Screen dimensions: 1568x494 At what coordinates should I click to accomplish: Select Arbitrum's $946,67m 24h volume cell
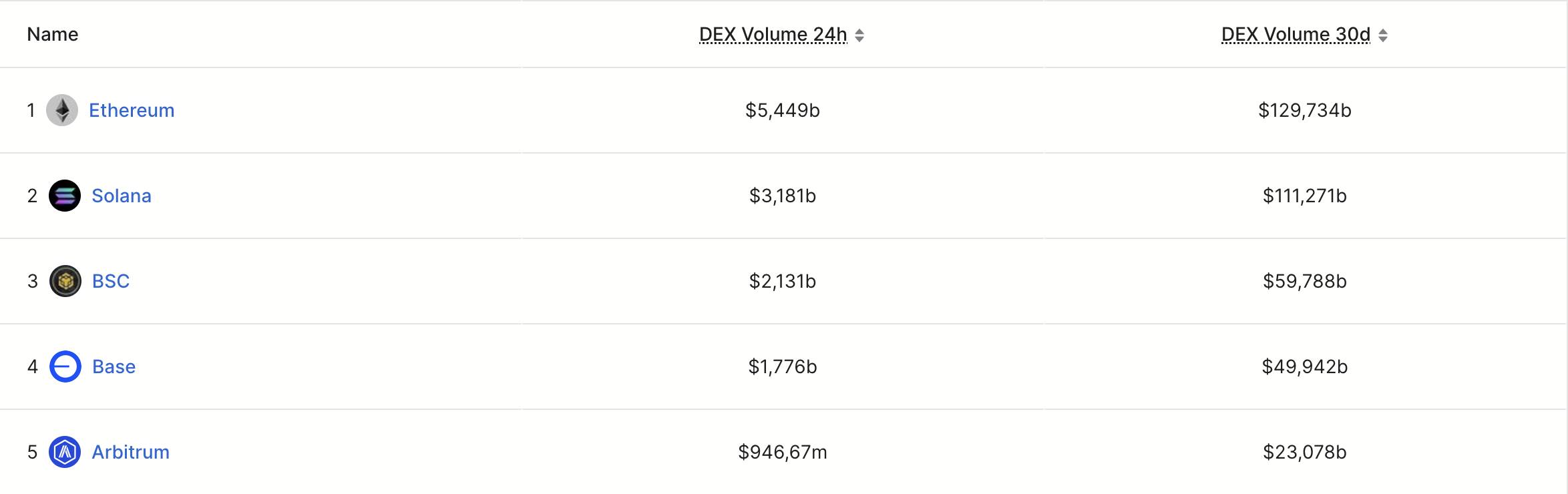783,452
